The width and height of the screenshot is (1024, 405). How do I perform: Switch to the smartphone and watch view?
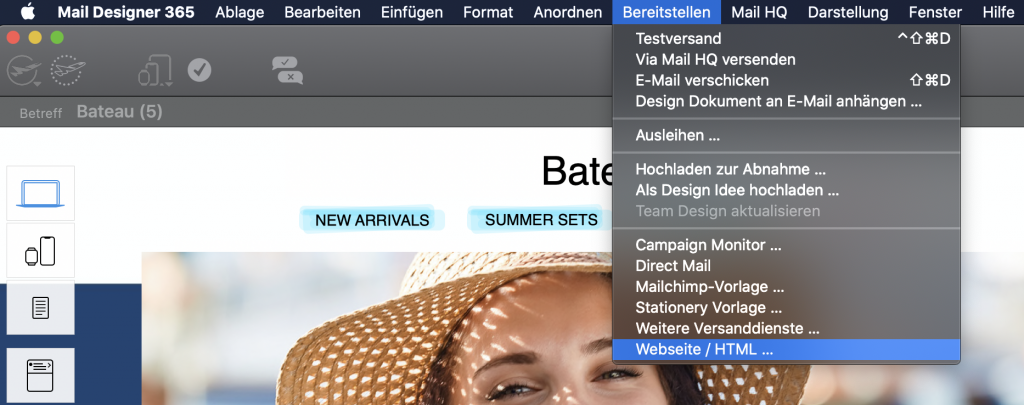tap(40, 251)
